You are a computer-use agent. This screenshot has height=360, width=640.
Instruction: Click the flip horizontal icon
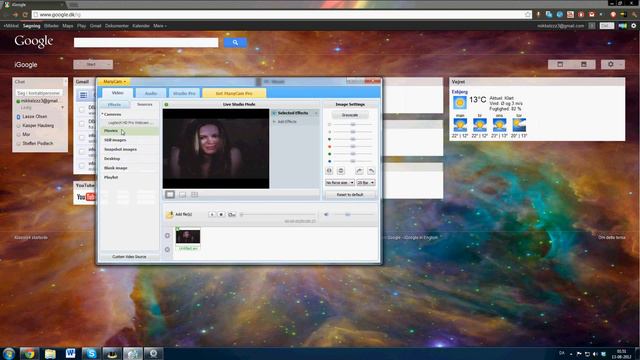click(329, 171)
